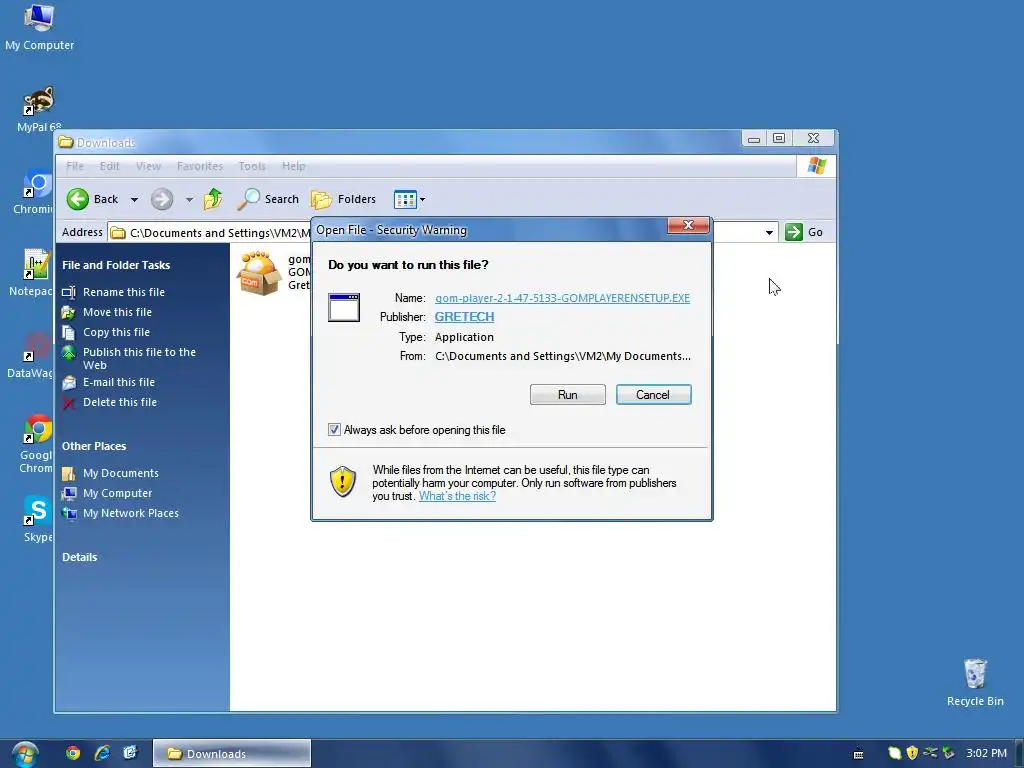Launch Chrome from the taskbar quick launch
Viewport: 1024px width, 768px height.
[72, 753]
